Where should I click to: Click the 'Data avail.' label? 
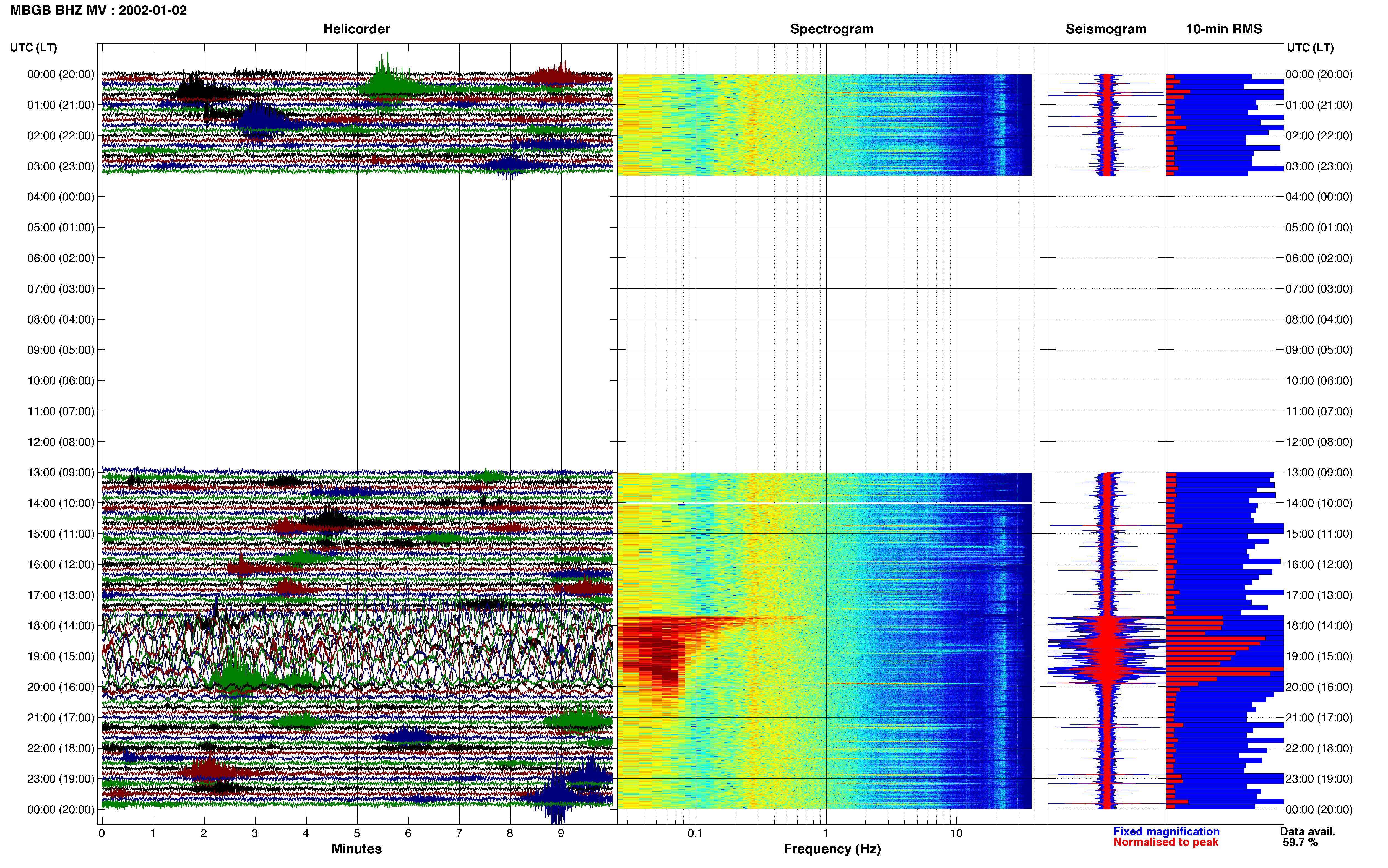pyautogui.click(x=1308, y=832)
